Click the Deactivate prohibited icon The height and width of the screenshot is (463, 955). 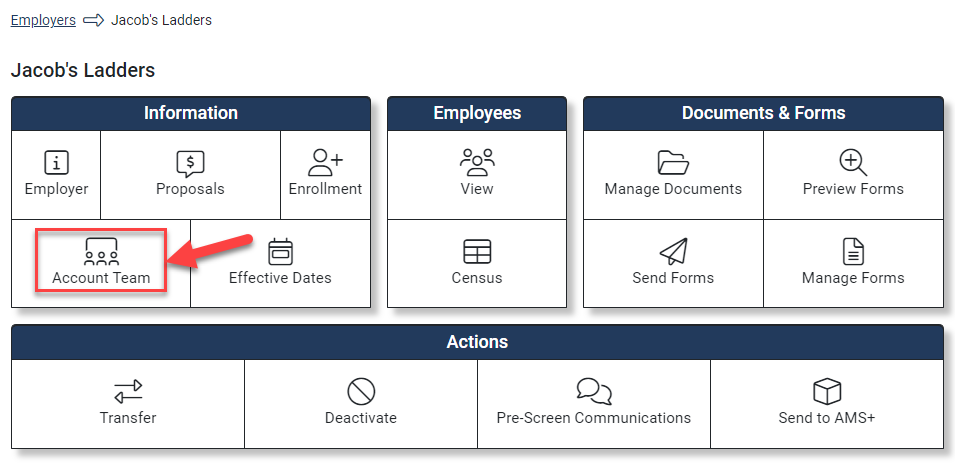(361, 391)
